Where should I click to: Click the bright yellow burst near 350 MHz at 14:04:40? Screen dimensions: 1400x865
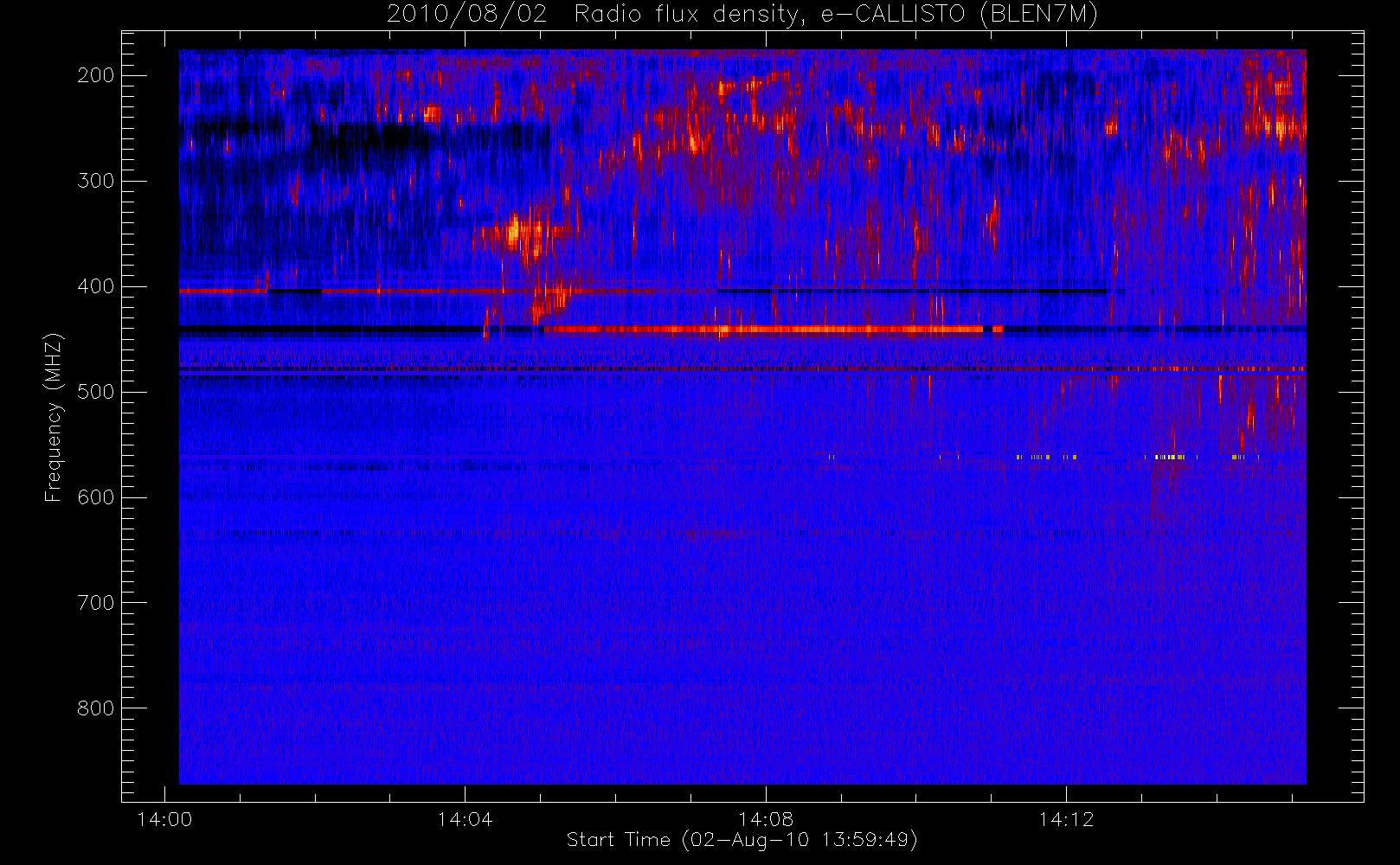[x=516, y=232]
